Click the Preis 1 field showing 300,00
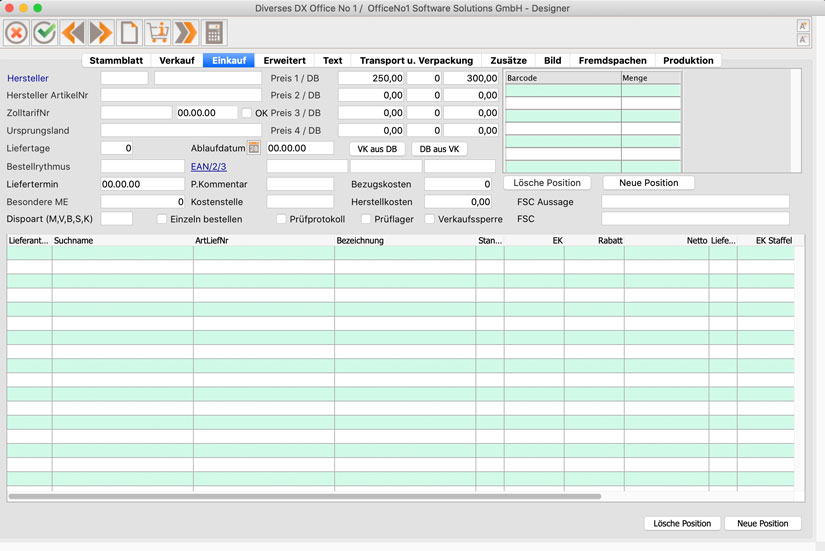This screenshot has width=825, height=551. (x=471, y=78)
